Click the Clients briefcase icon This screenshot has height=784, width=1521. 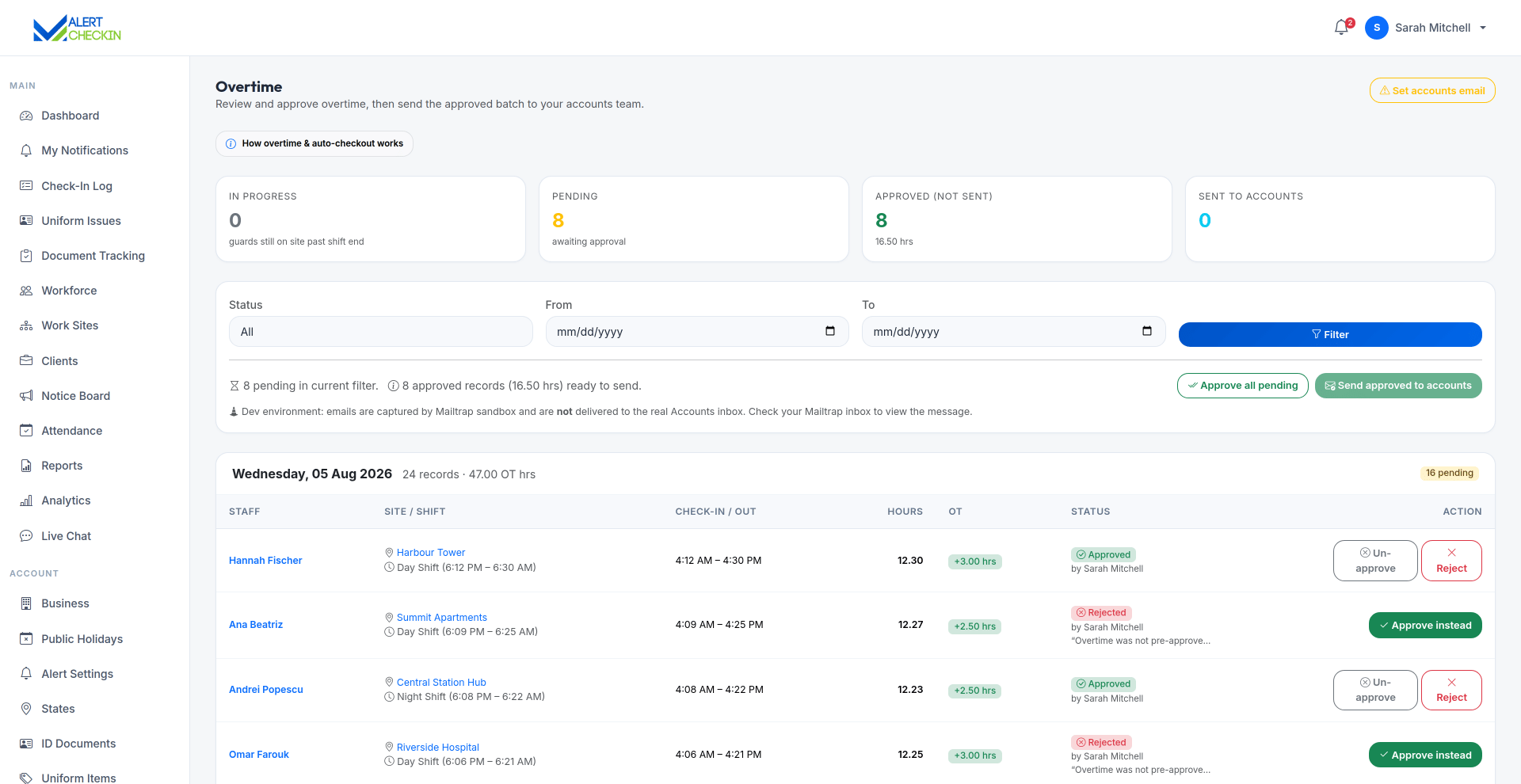point(26,361)
